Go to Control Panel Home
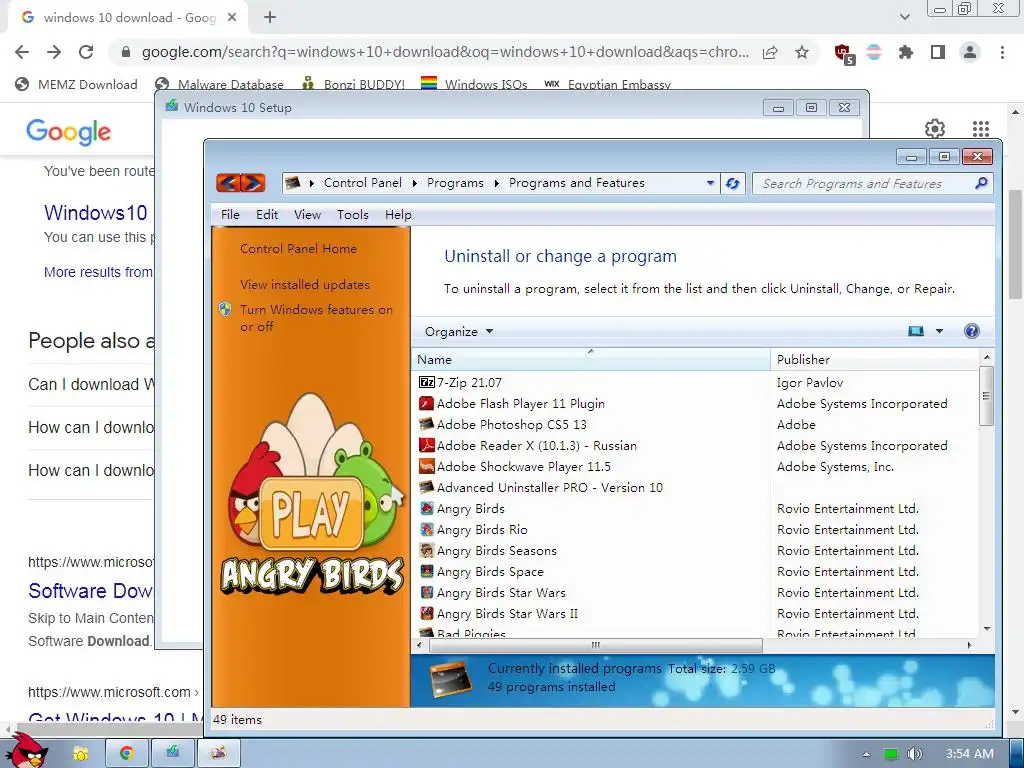 298,249
